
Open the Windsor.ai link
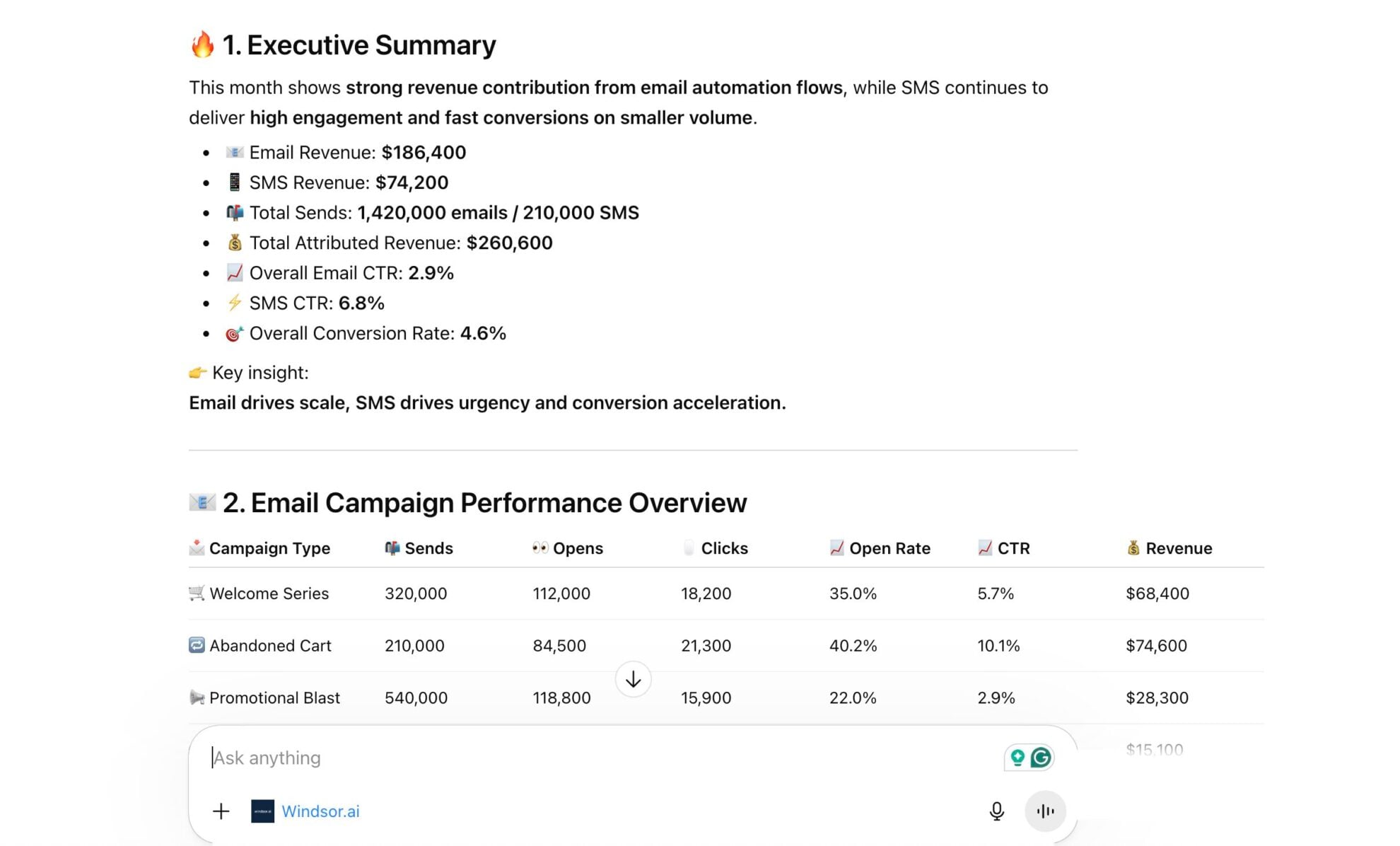pos(322,811)
